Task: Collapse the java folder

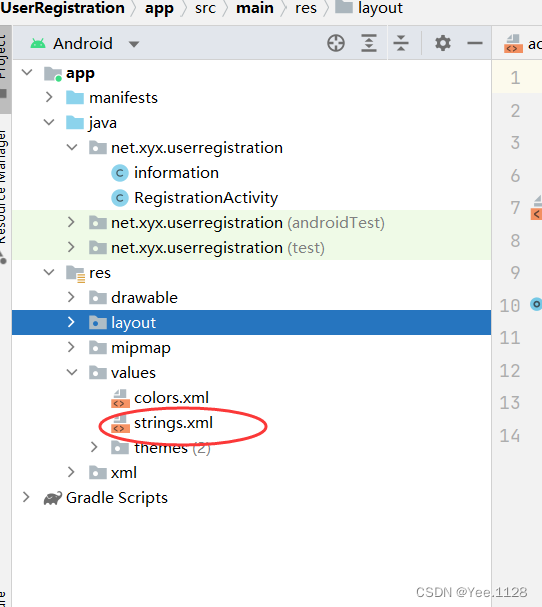Action: (x=49, y=122)
